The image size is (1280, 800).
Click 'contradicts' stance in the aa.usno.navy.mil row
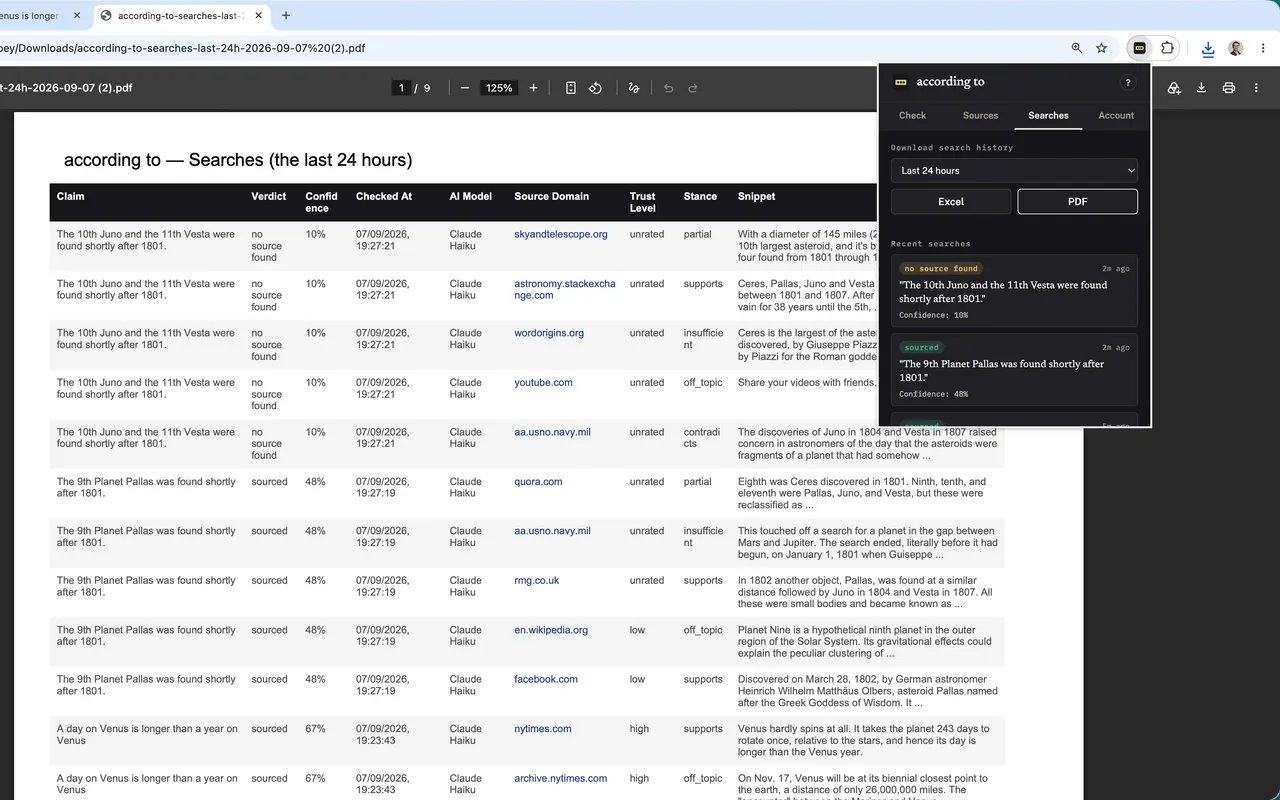702,438
